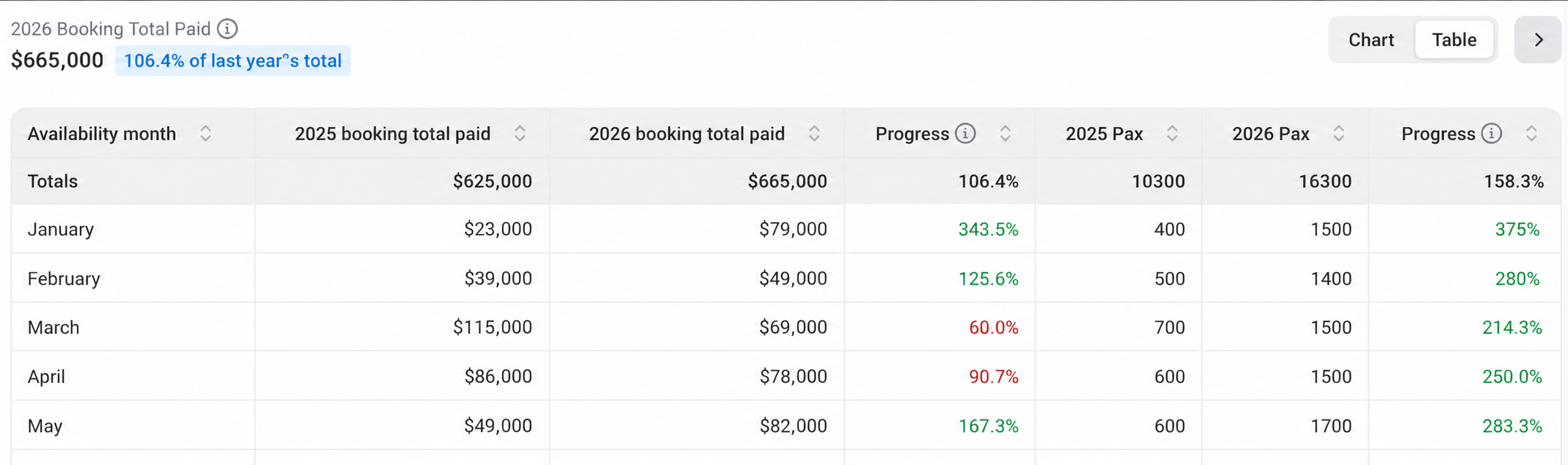Screen dimensions: 1568x465
Task: Sort by Availability month column
Action: coord(206,133)
